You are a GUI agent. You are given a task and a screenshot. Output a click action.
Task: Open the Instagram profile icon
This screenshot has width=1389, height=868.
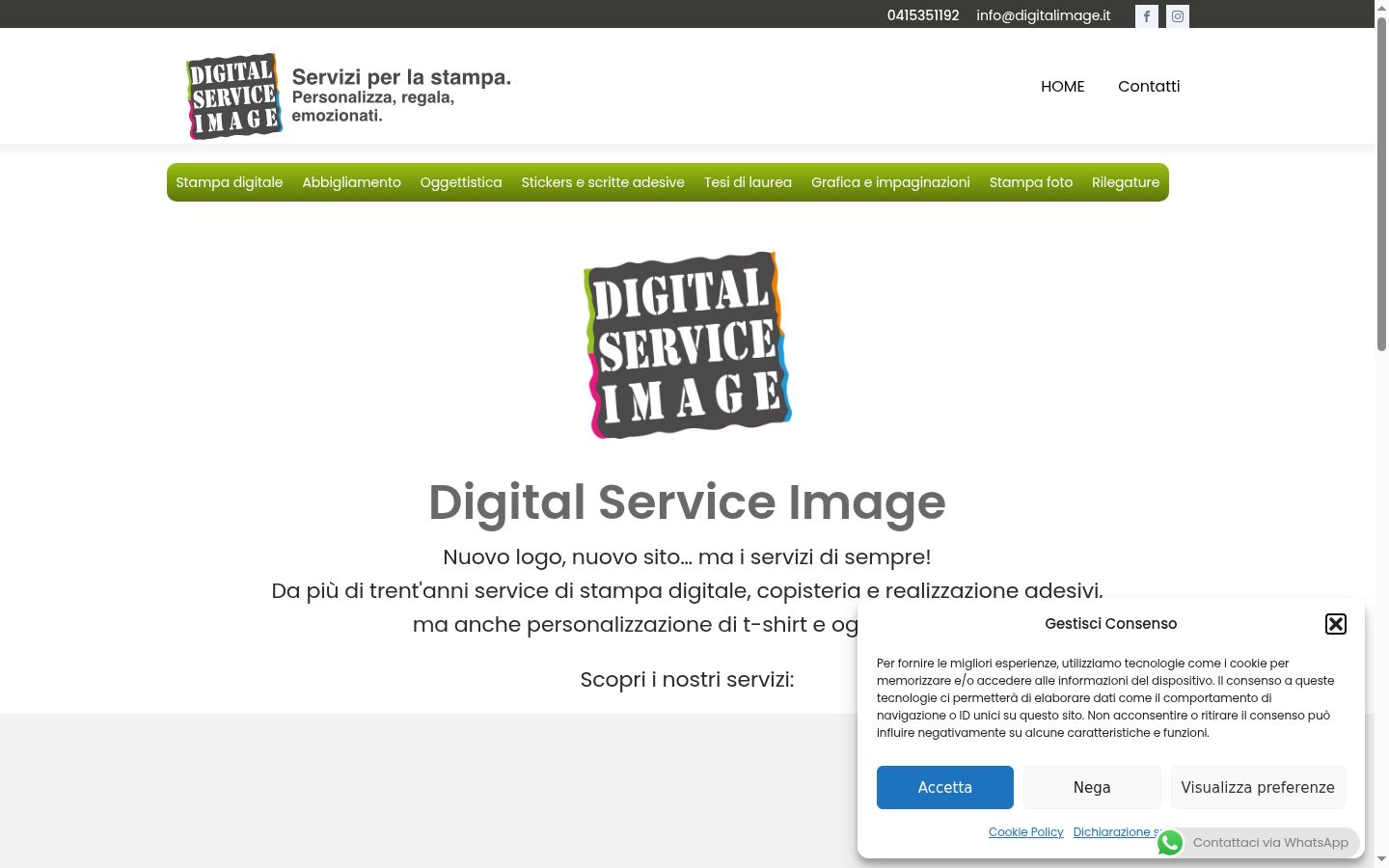point(1178,16)
